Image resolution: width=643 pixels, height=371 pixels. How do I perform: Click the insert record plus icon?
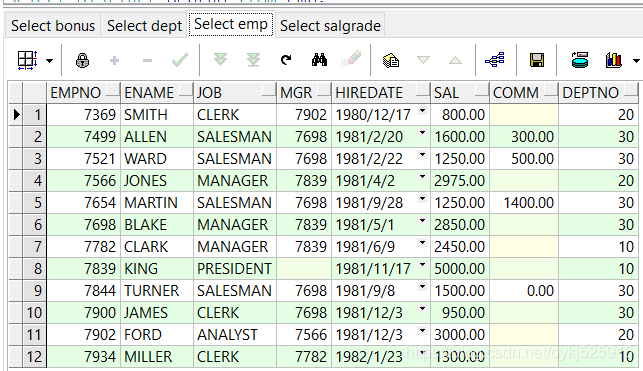[x=114, y=61]
